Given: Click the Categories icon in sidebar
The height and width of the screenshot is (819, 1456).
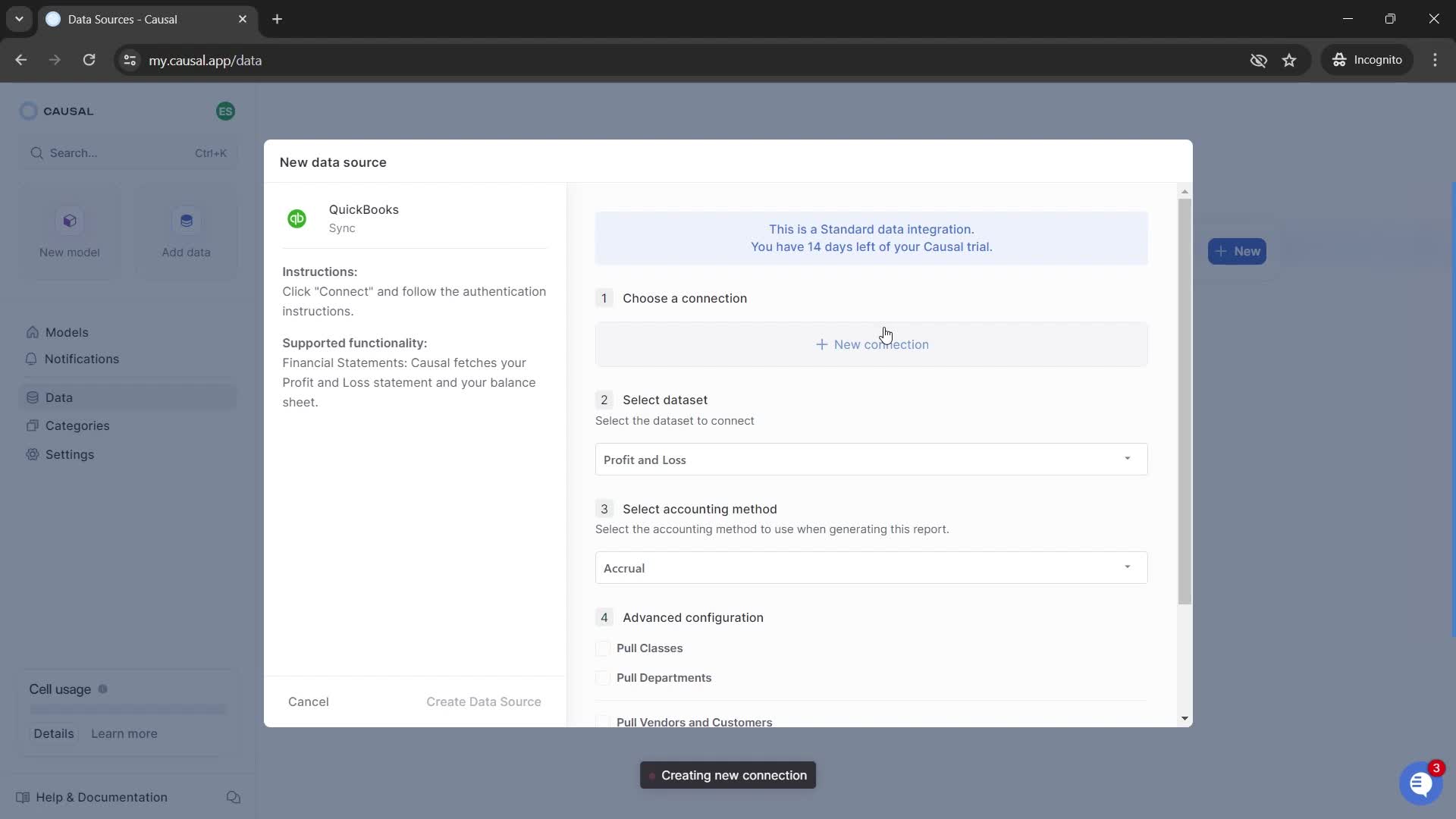Looking at the screenshot, I should click(33, 425).
